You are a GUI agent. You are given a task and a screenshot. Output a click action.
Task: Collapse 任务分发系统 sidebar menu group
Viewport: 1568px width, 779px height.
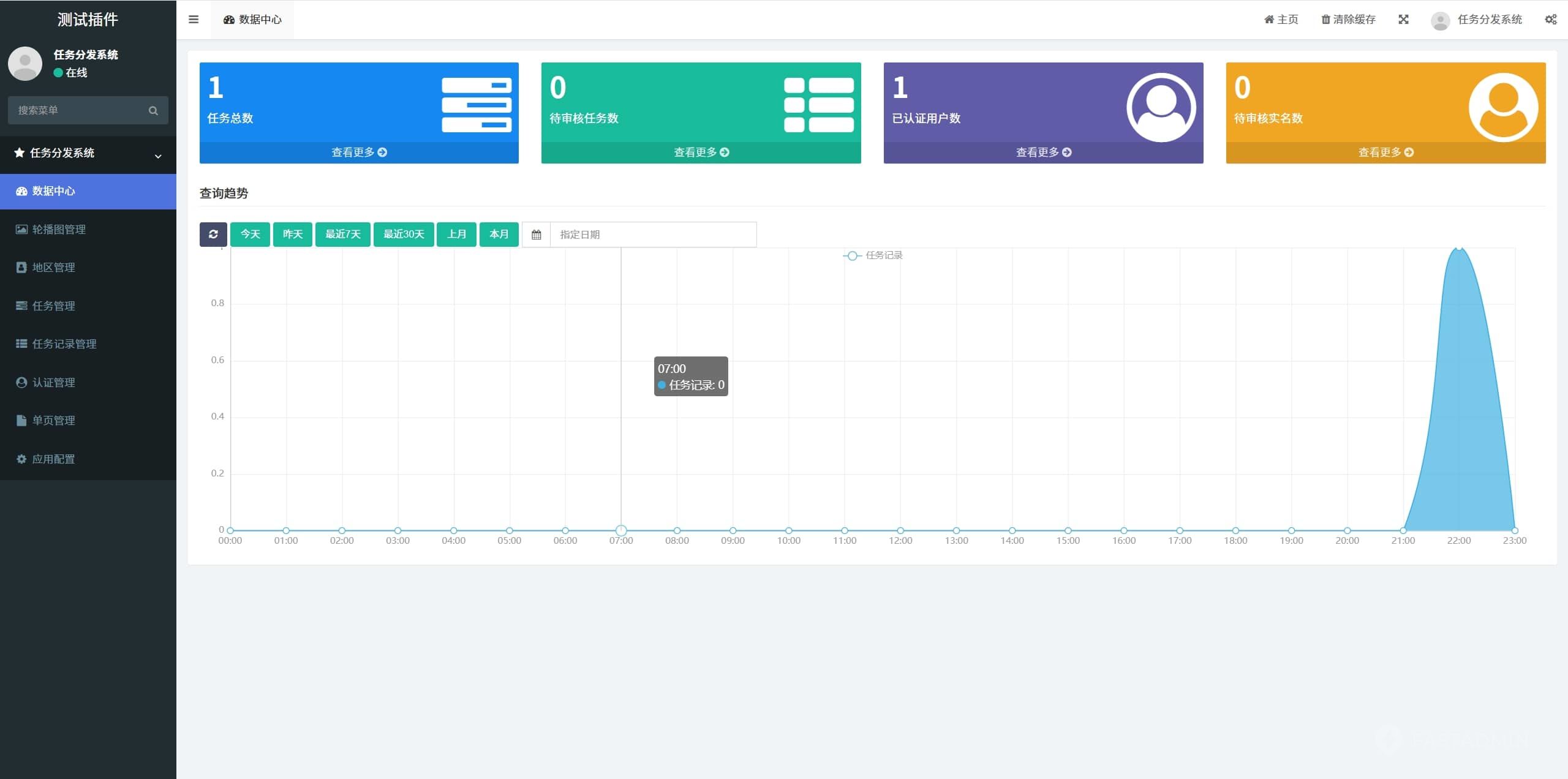pyautogui.click(x=88, y=153)
